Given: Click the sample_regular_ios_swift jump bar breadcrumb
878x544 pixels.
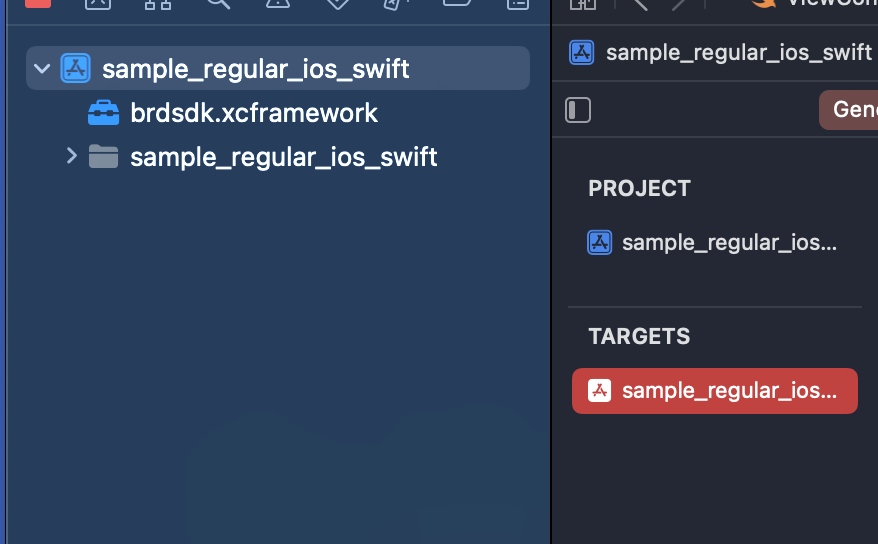Looking at the screenshot, I should tap(738, 52).
